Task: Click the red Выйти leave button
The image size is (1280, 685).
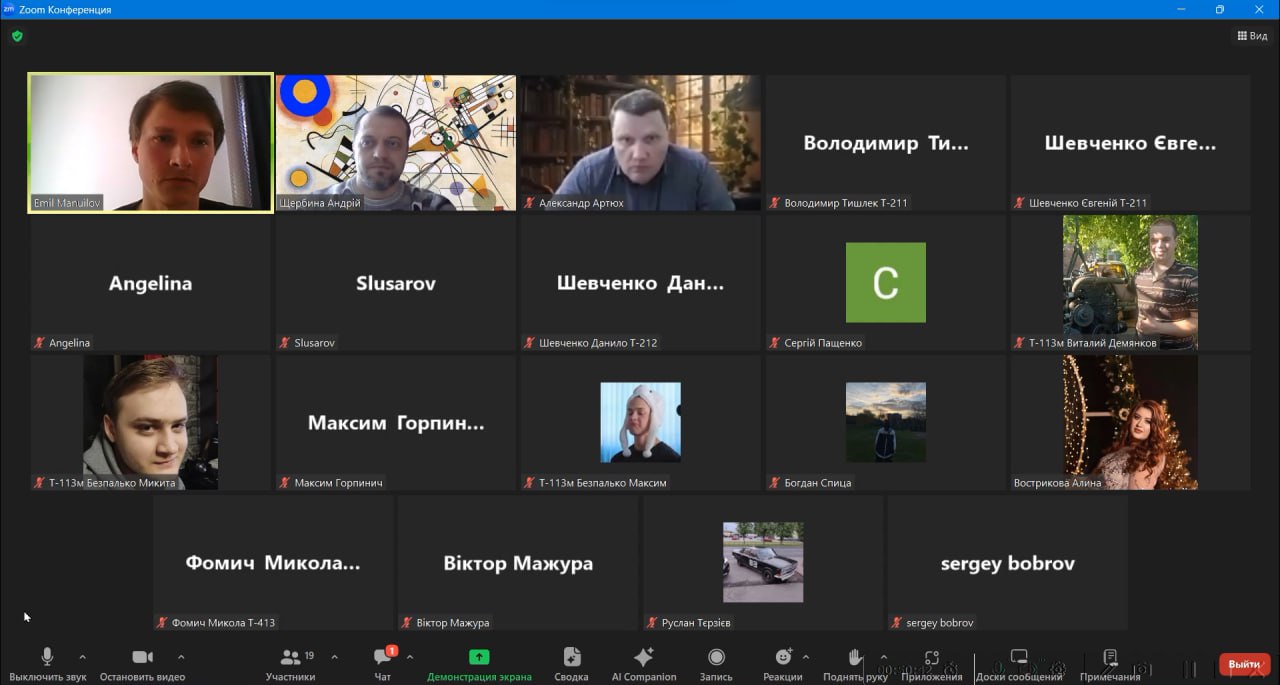Action: (1244, 664)
